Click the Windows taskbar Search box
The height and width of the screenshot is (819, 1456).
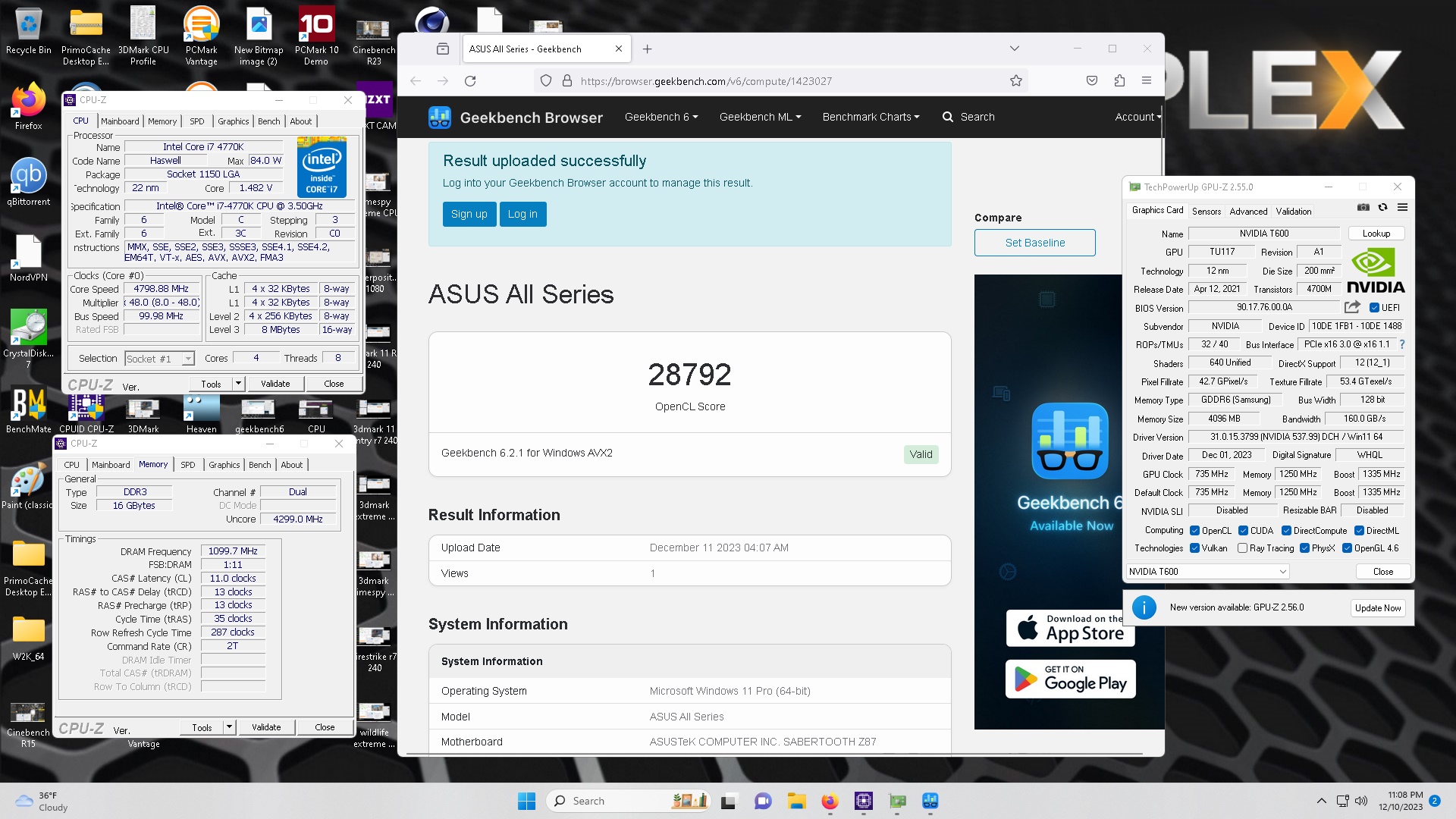click(x=626, y=801)
